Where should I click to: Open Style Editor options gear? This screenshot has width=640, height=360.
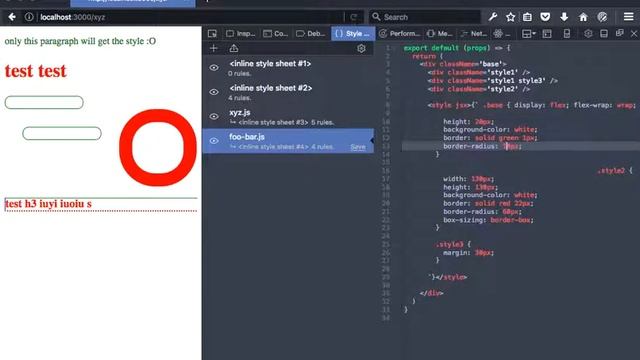click(x=361, y=48)
